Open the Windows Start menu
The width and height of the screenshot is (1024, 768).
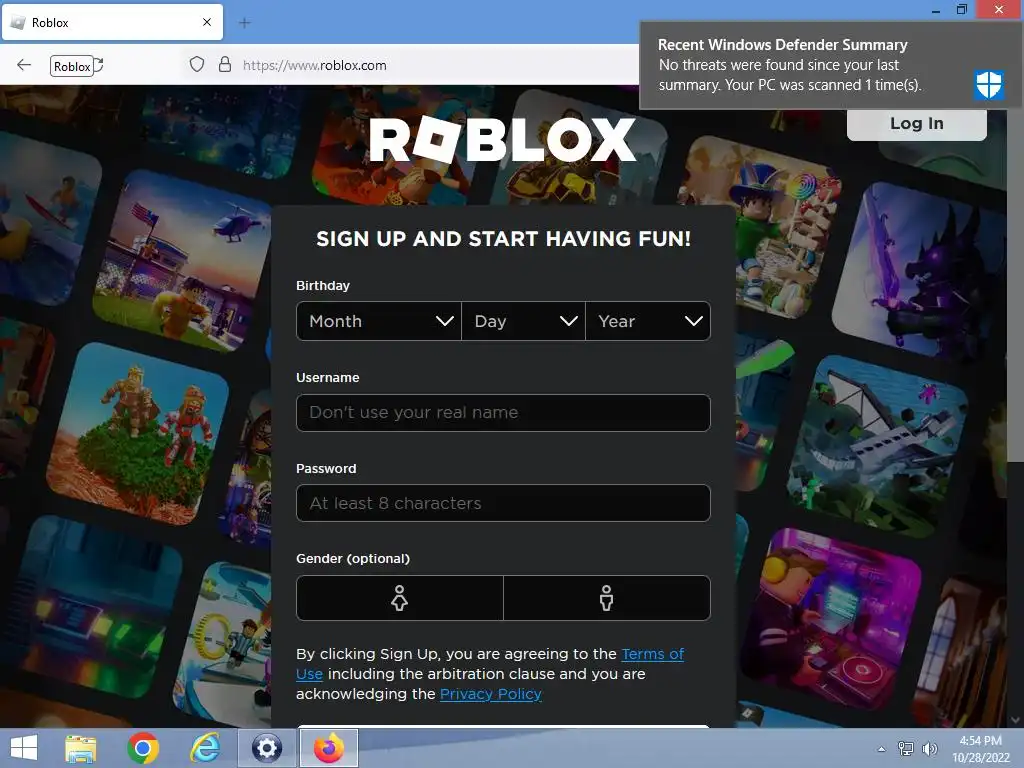pos(24,748)
